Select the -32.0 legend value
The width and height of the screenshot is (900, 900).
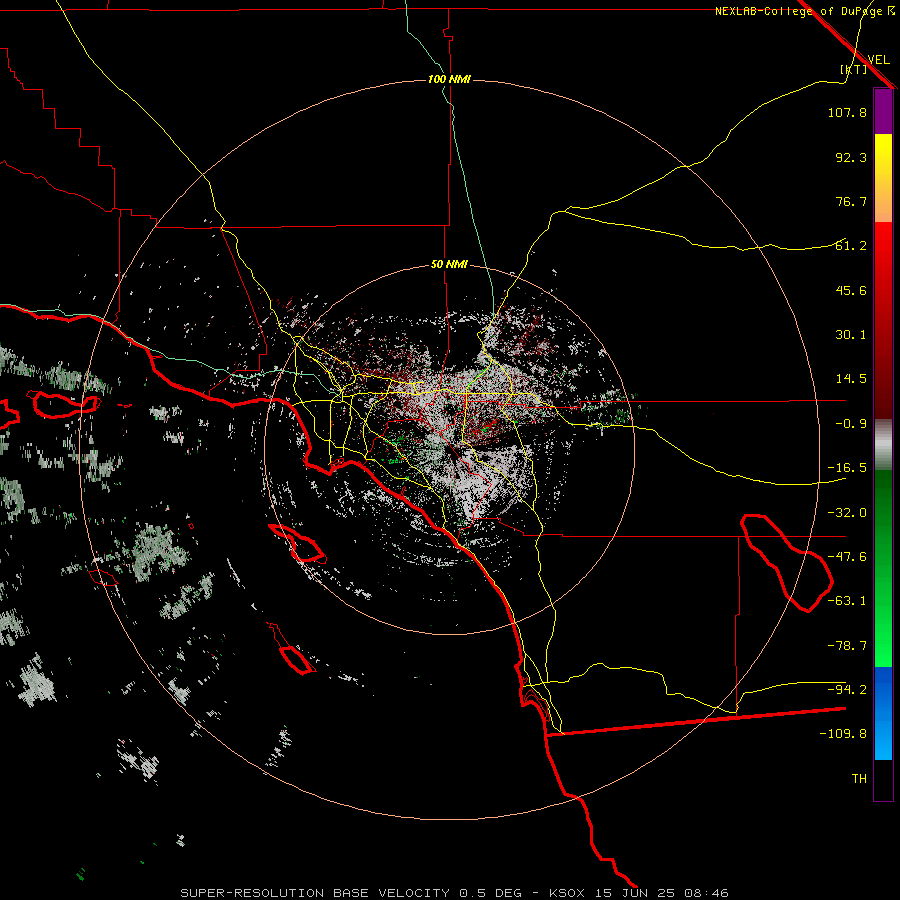847,513
